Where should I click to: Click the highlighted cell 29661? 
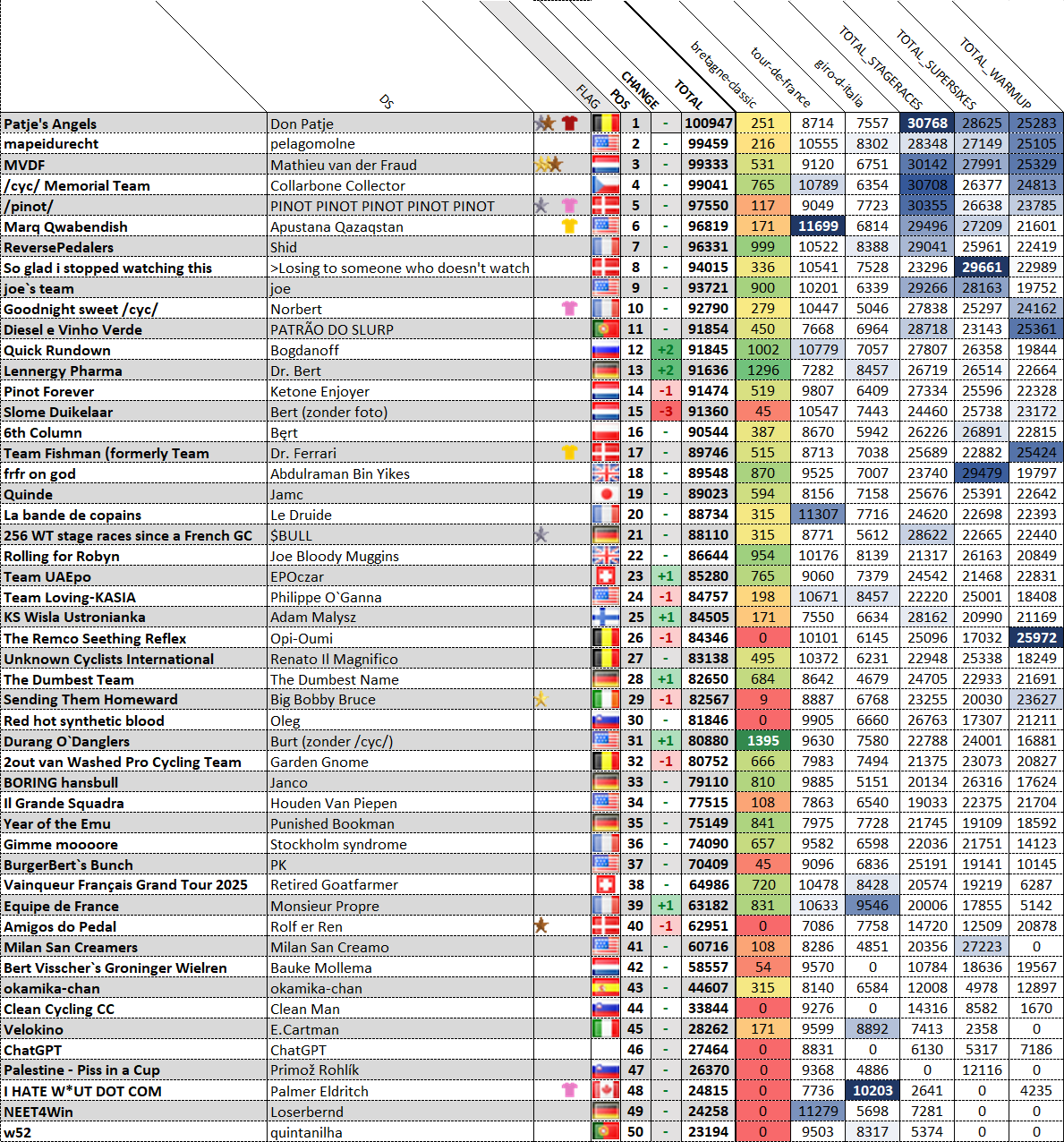(x=982, y=267)
